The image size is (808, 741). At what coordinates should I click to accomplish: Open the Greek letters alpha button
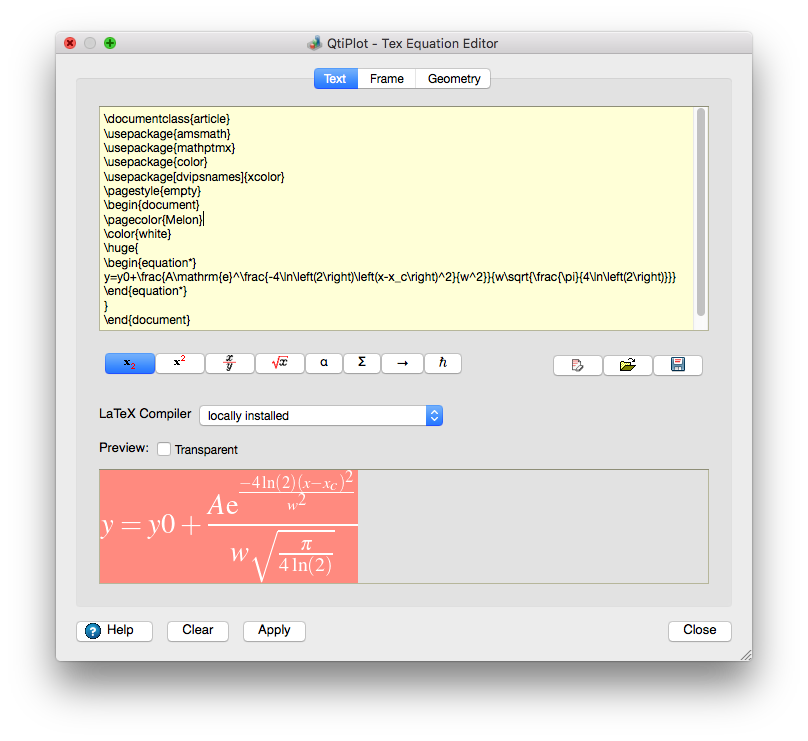tap(324, 363)
